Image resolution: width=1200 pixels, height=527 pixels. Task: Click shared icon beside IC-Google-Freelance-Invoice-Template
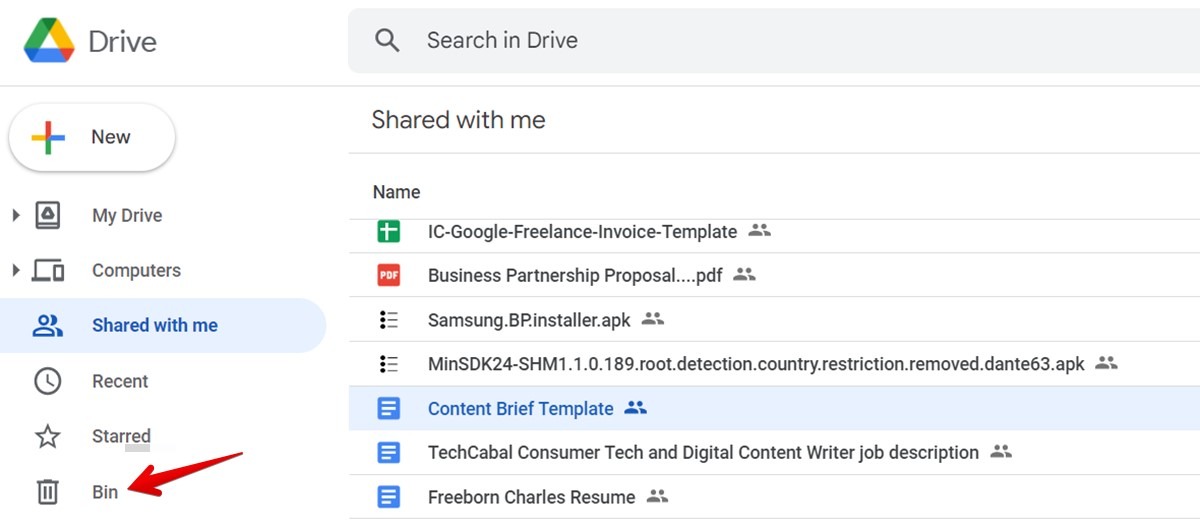pos(760,231)
